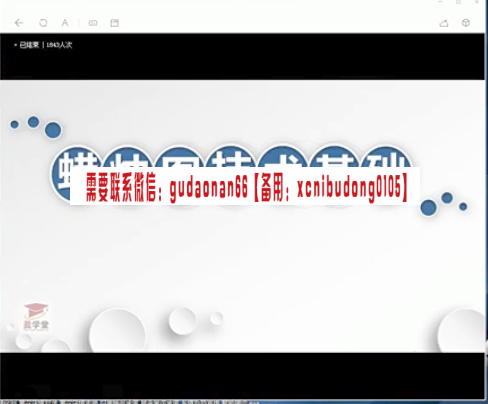Image resolution: width=488 pixels, height=404 pixels.
Task: Click the 1843人次 viewer count
Action: (x=59, y=45)
